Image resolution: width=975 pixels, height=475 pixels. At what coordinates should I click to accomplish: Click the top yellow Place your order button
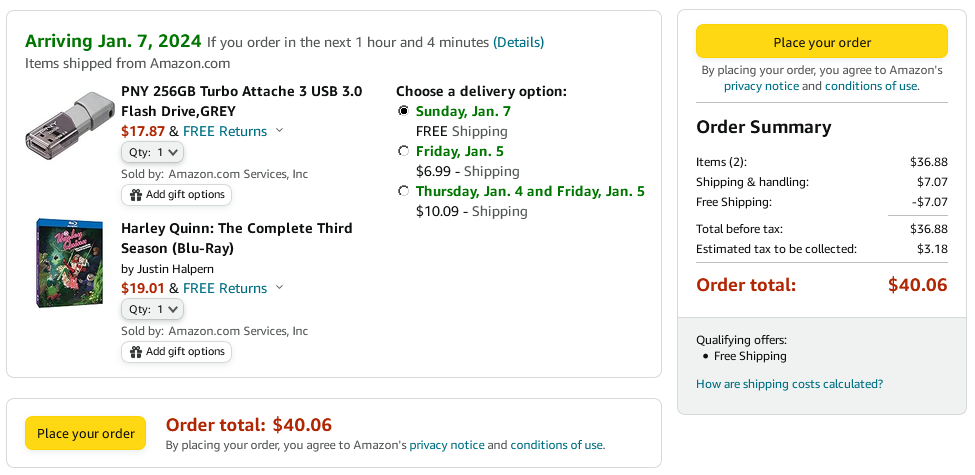(x=822, y=42)
